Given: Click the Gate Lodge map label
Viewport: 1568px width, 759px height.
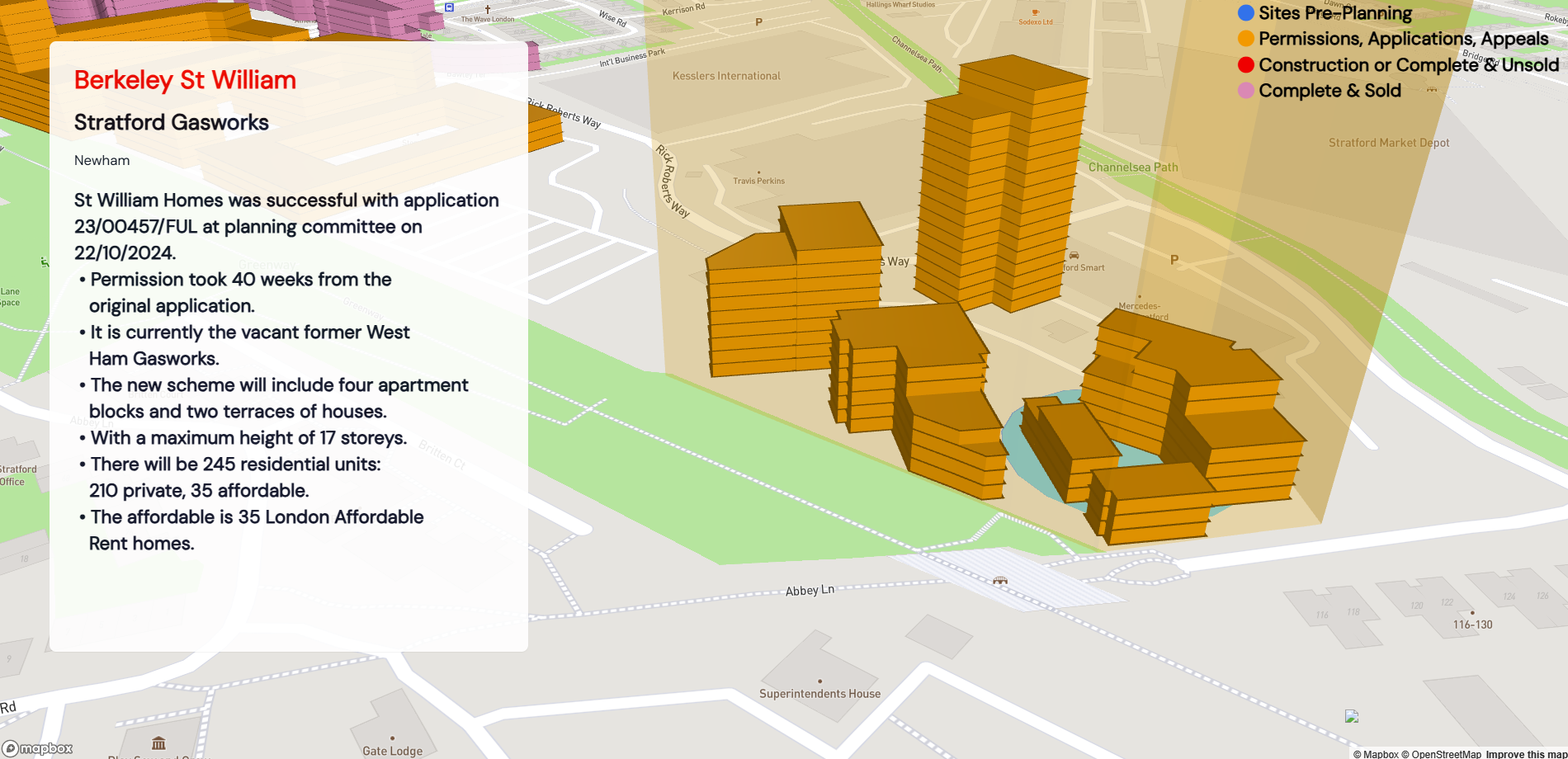Looking at the screenshot, I should point(392,751).
